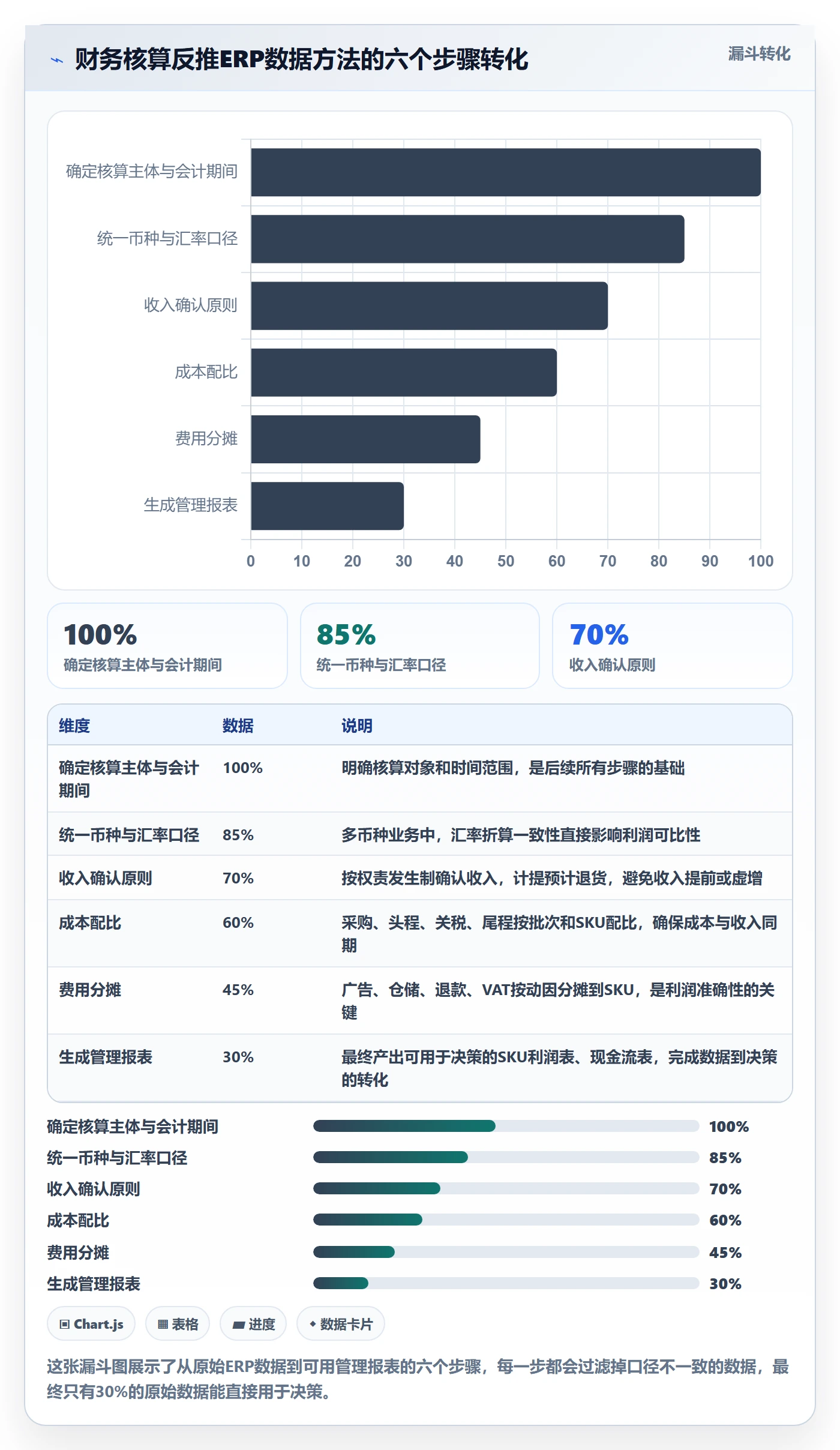Click the 收入确认原则 bar in the chart
Image resolution: width=840 pixels, height=1450 pixels.
[x=429, y=305]
